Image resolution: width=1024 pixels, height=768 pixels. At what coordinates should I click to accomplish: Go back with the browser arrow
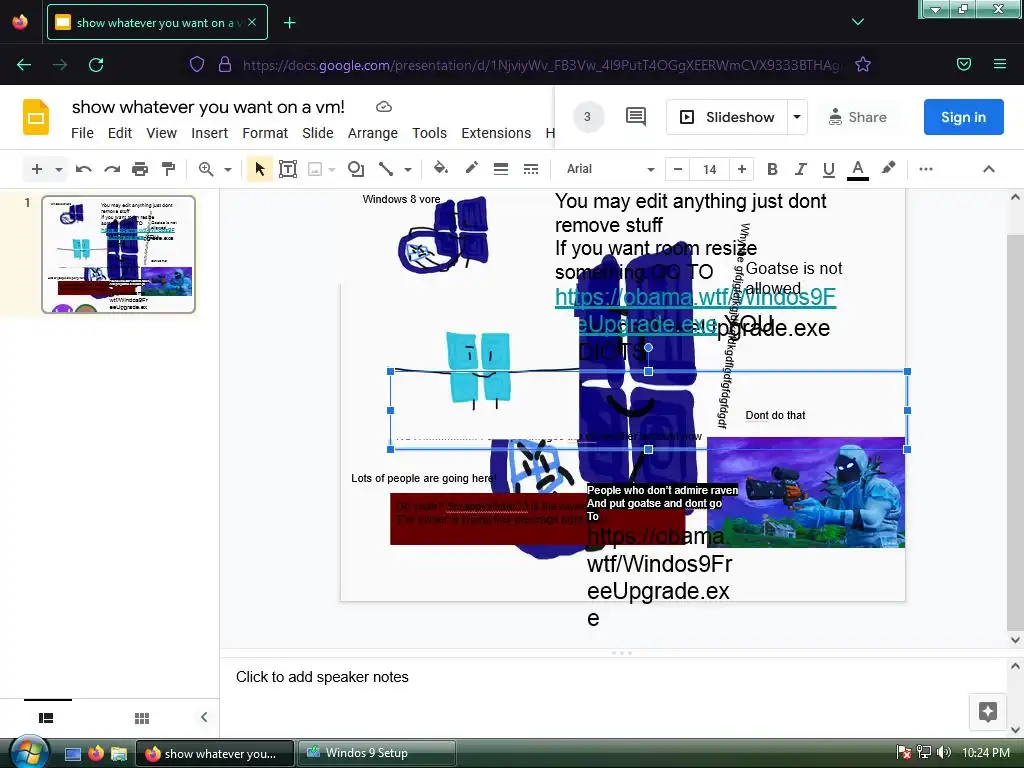24,64
